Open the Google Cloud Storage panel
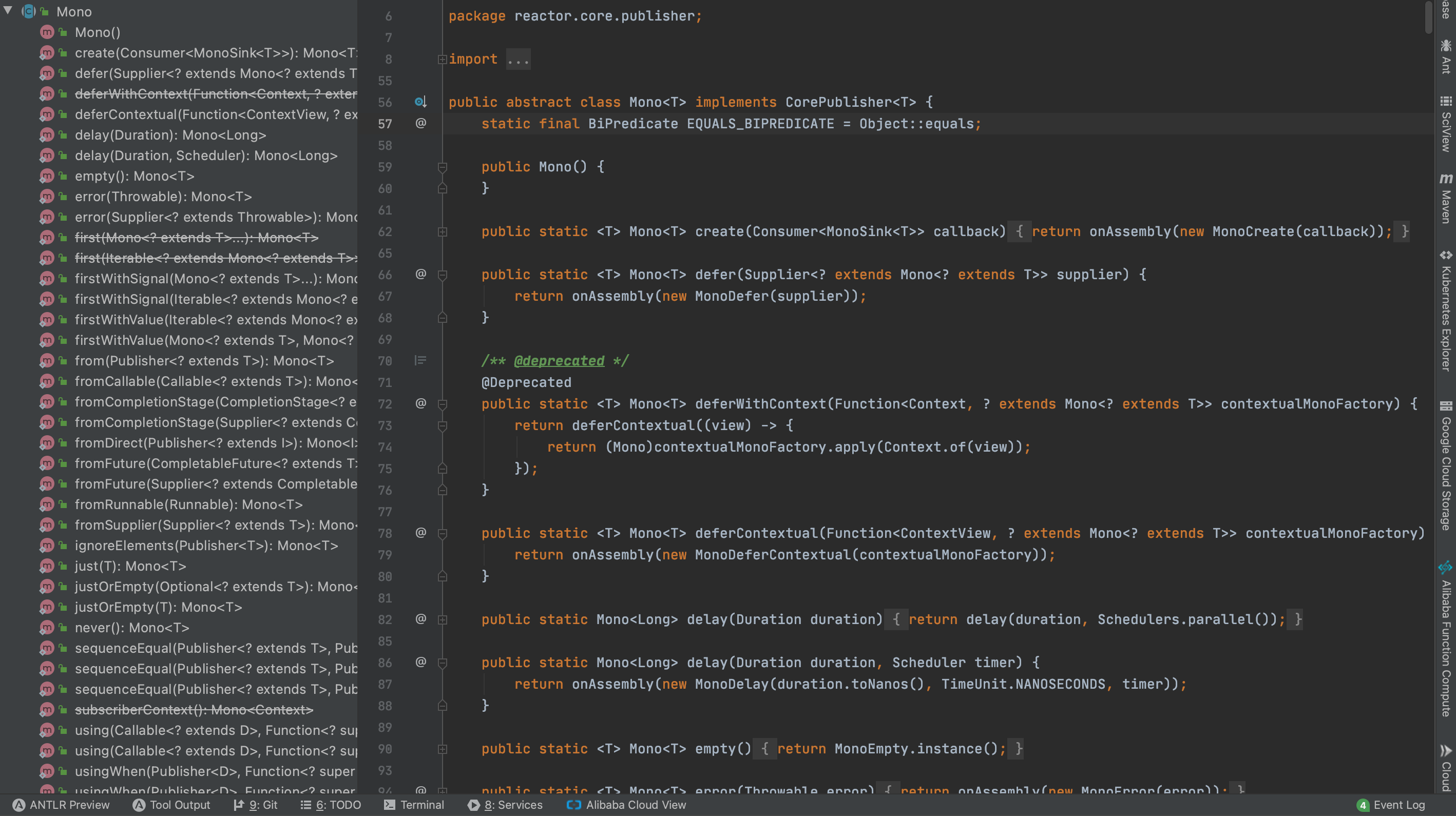 1446,466
